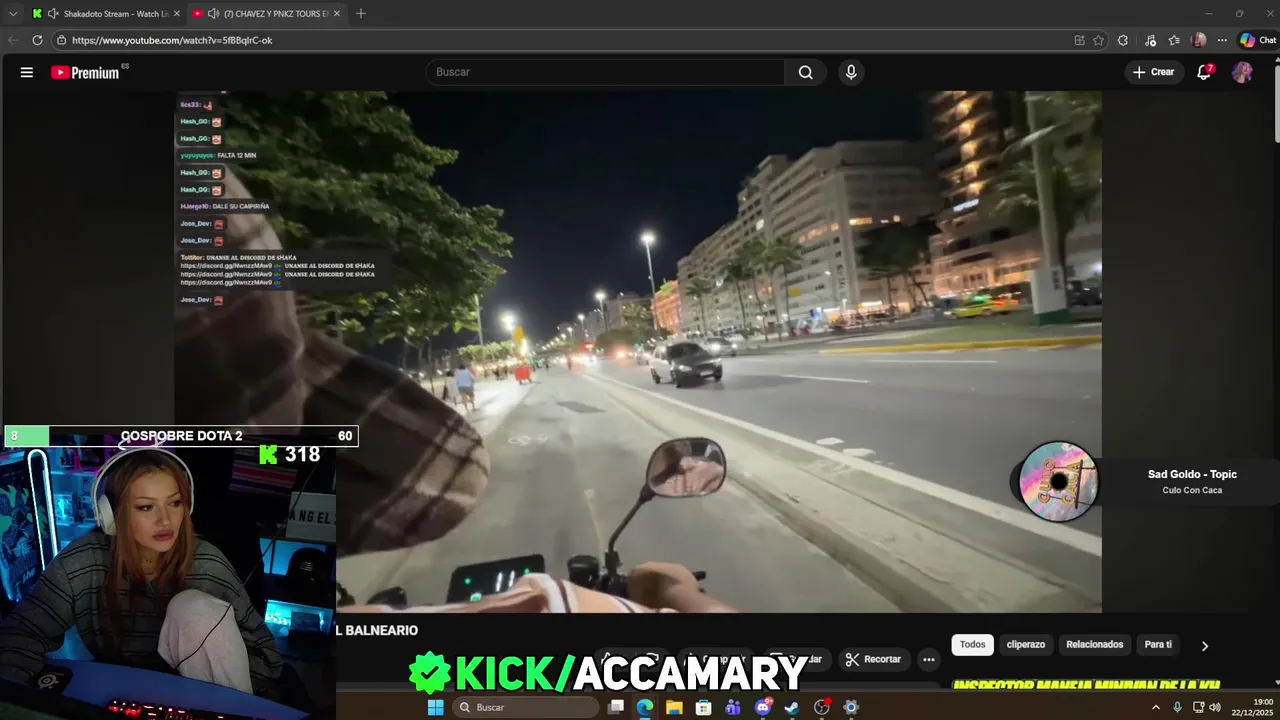Close the CHAVEZ Y PNKZ TOURS tab
1280x720 pixels.
tap(337, 14)
